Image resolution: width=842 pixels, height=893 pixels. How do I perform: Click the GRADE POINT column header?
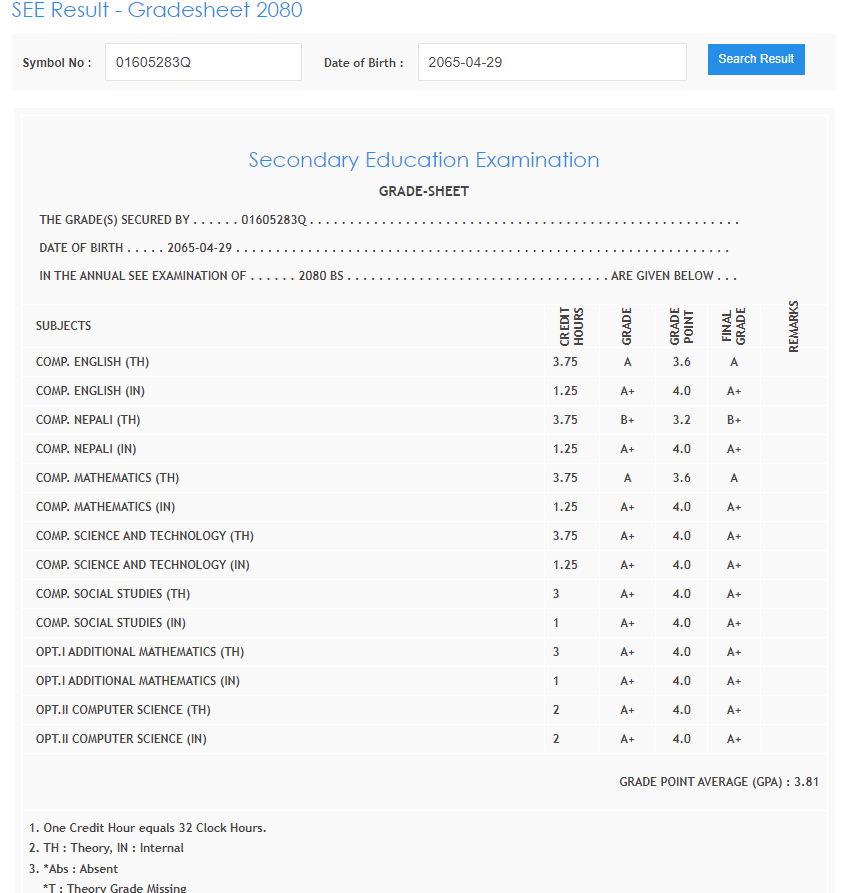click(681, 326)
